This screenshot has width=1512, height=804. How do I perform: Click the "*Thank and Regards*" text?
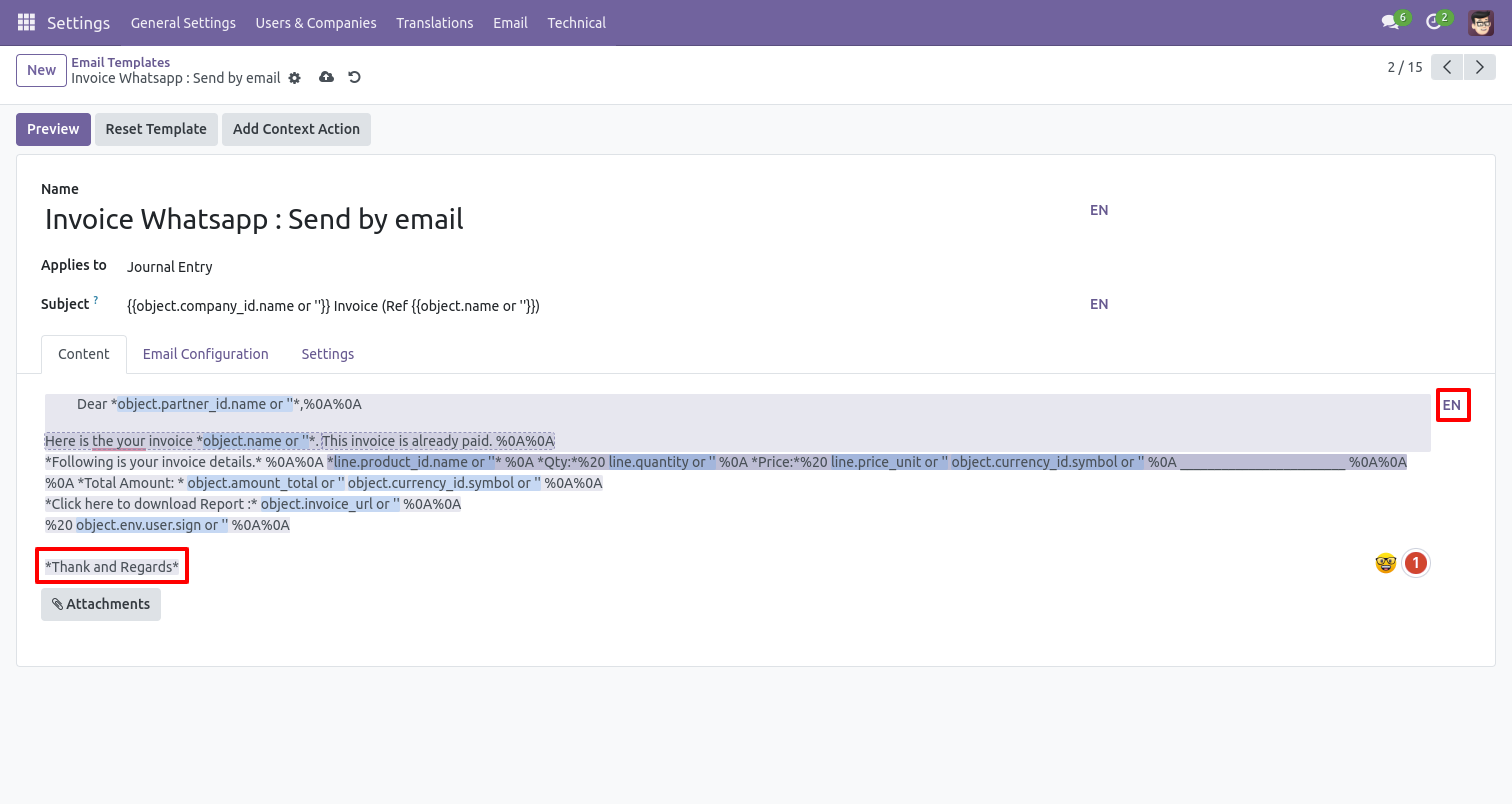(x=112, y=567)
